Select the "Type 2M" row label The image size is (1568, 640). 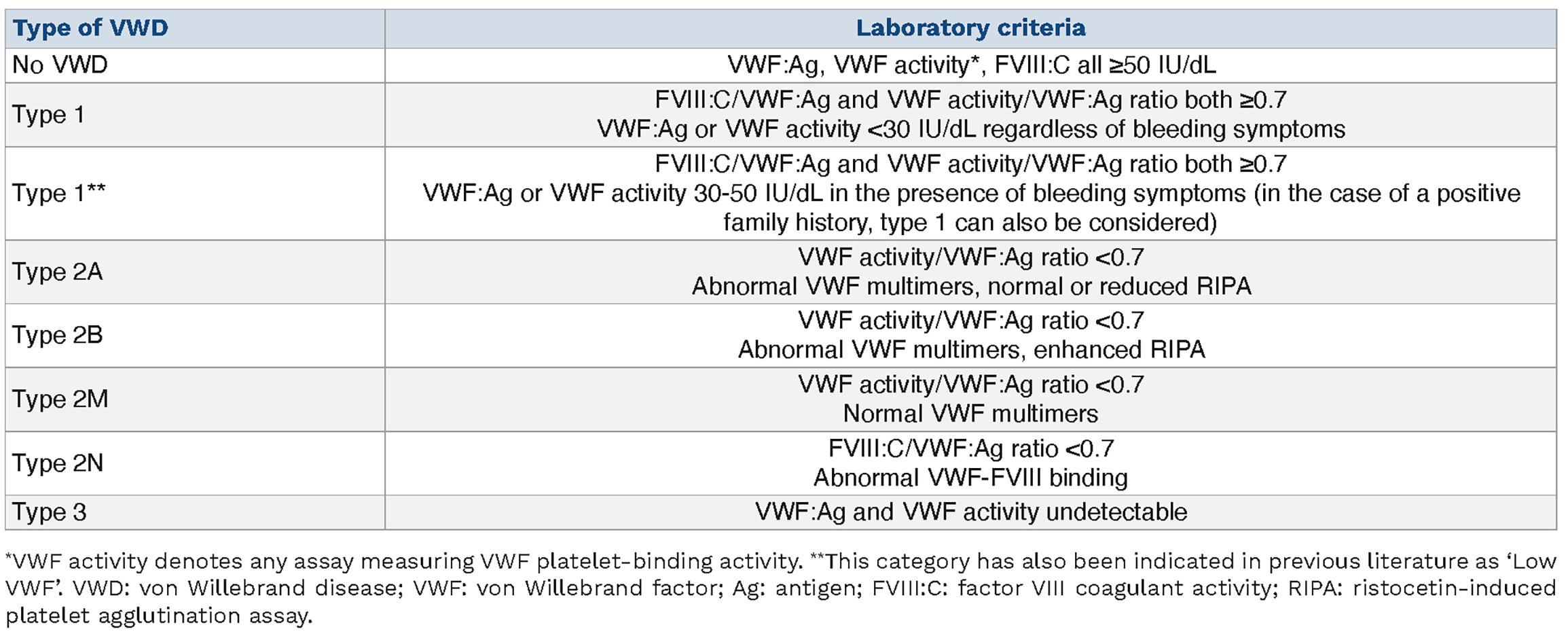click(x=60, y=399)
